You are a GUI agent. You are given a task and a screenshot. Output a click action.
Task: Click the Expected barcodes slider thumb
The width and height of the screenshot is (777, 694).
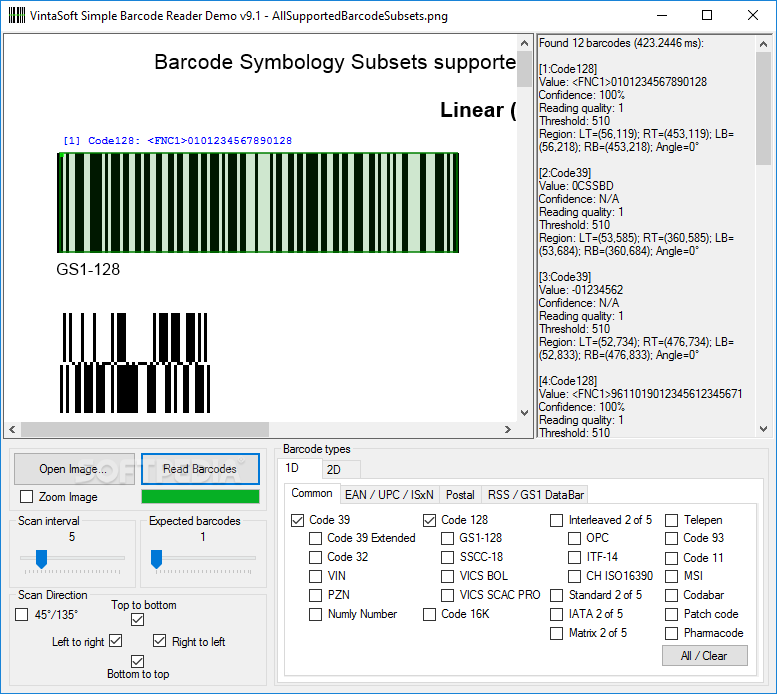[x=157, y=559]
